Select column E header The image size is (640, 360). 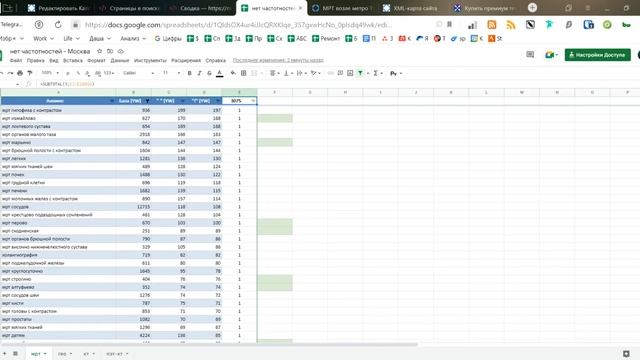click(239, 92)
